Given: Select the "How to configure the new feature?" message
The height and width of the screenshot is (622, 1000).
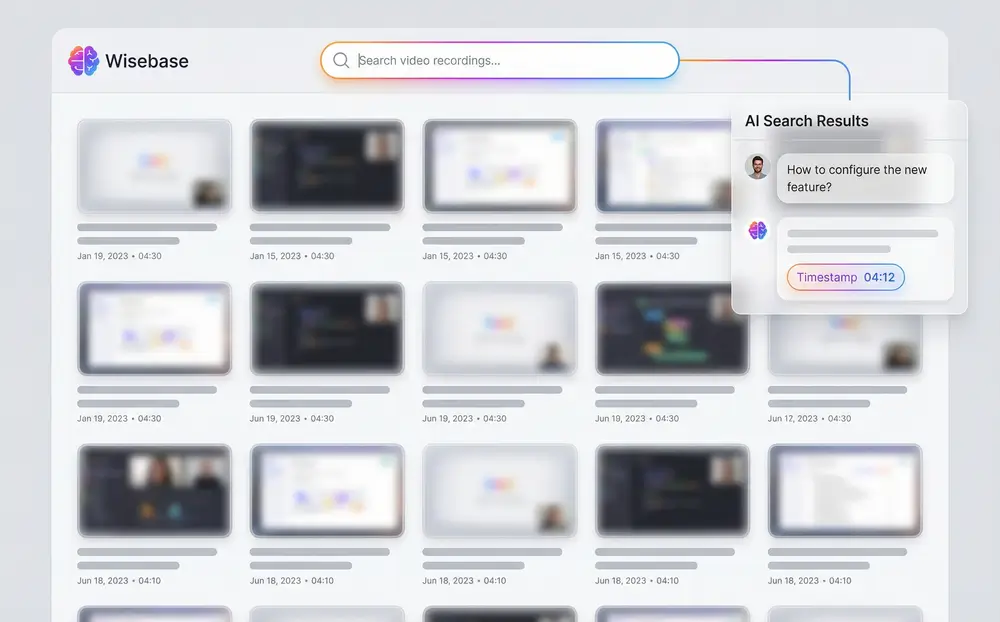Looking at the screenshot, I should [865, 179].
